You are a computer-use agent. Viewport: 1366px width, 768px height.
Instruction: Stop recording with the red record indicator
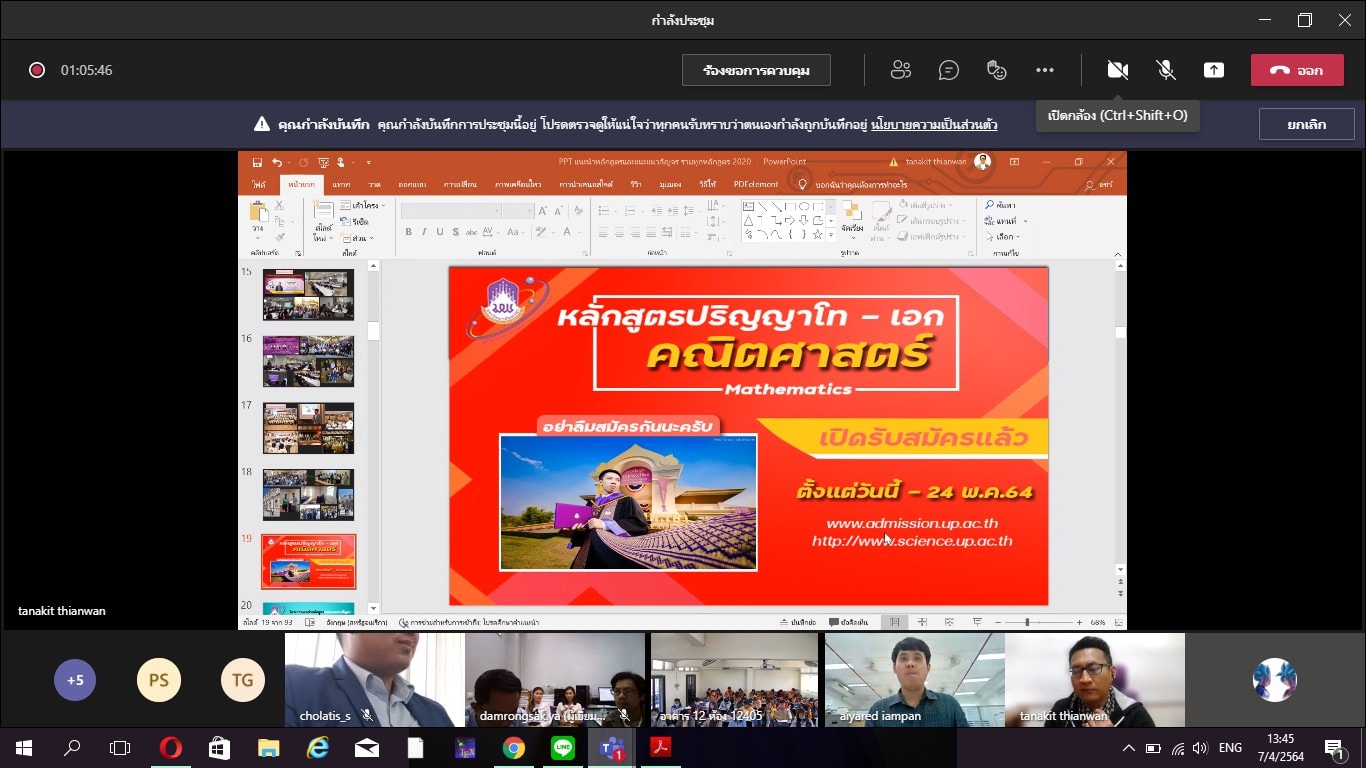click(x=37, y=70)
